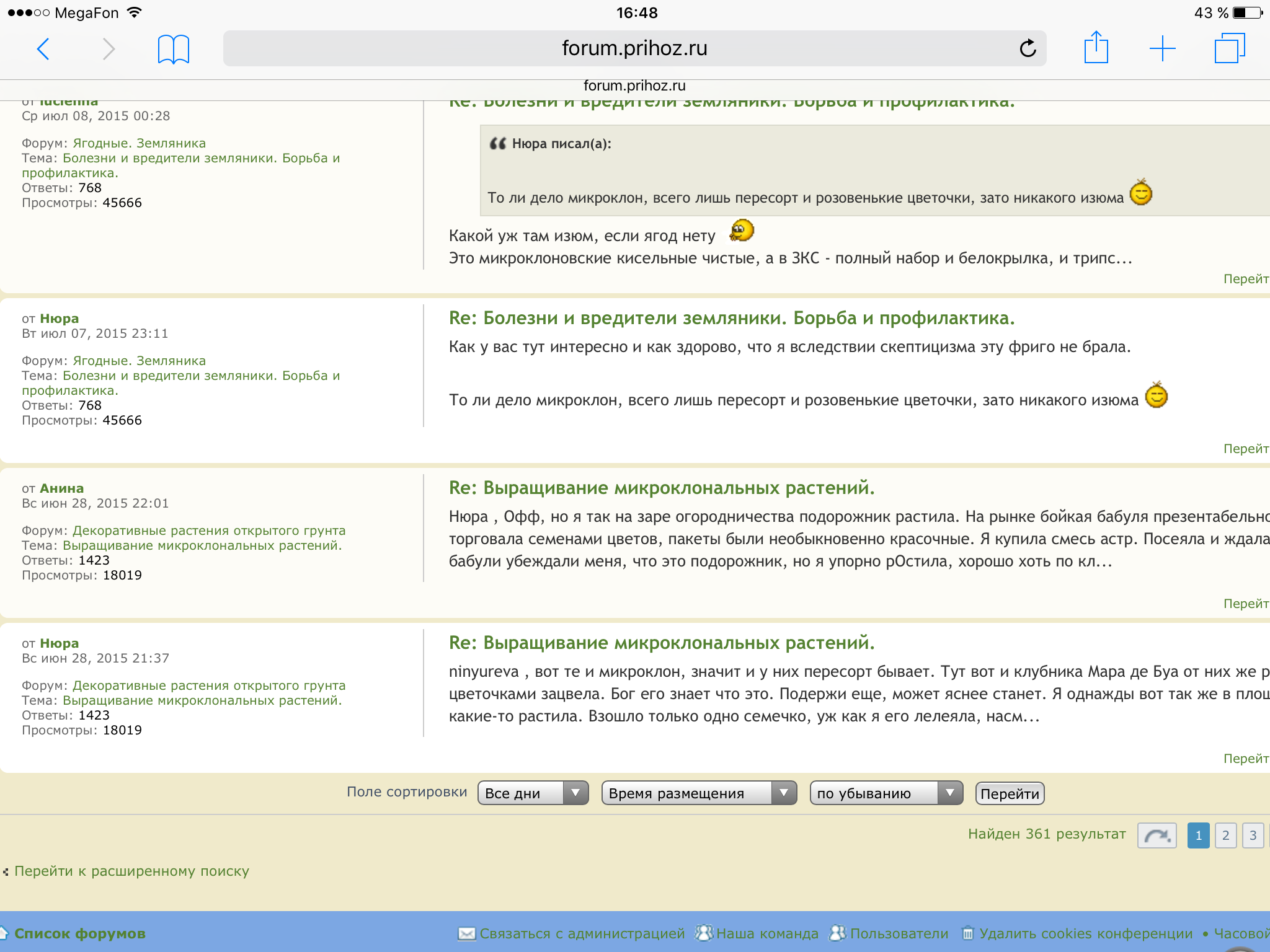
Task: Open 'Перейти к расширенному поиску' link
Action: pos(131,871)
